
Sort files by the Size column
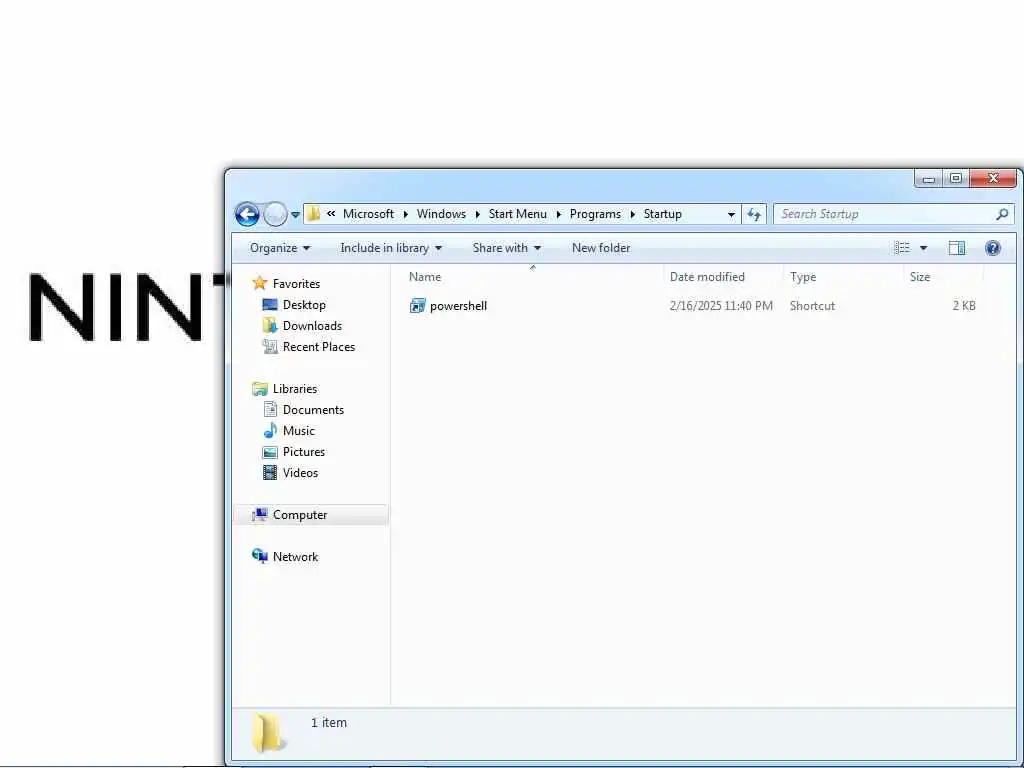[920, 277]
